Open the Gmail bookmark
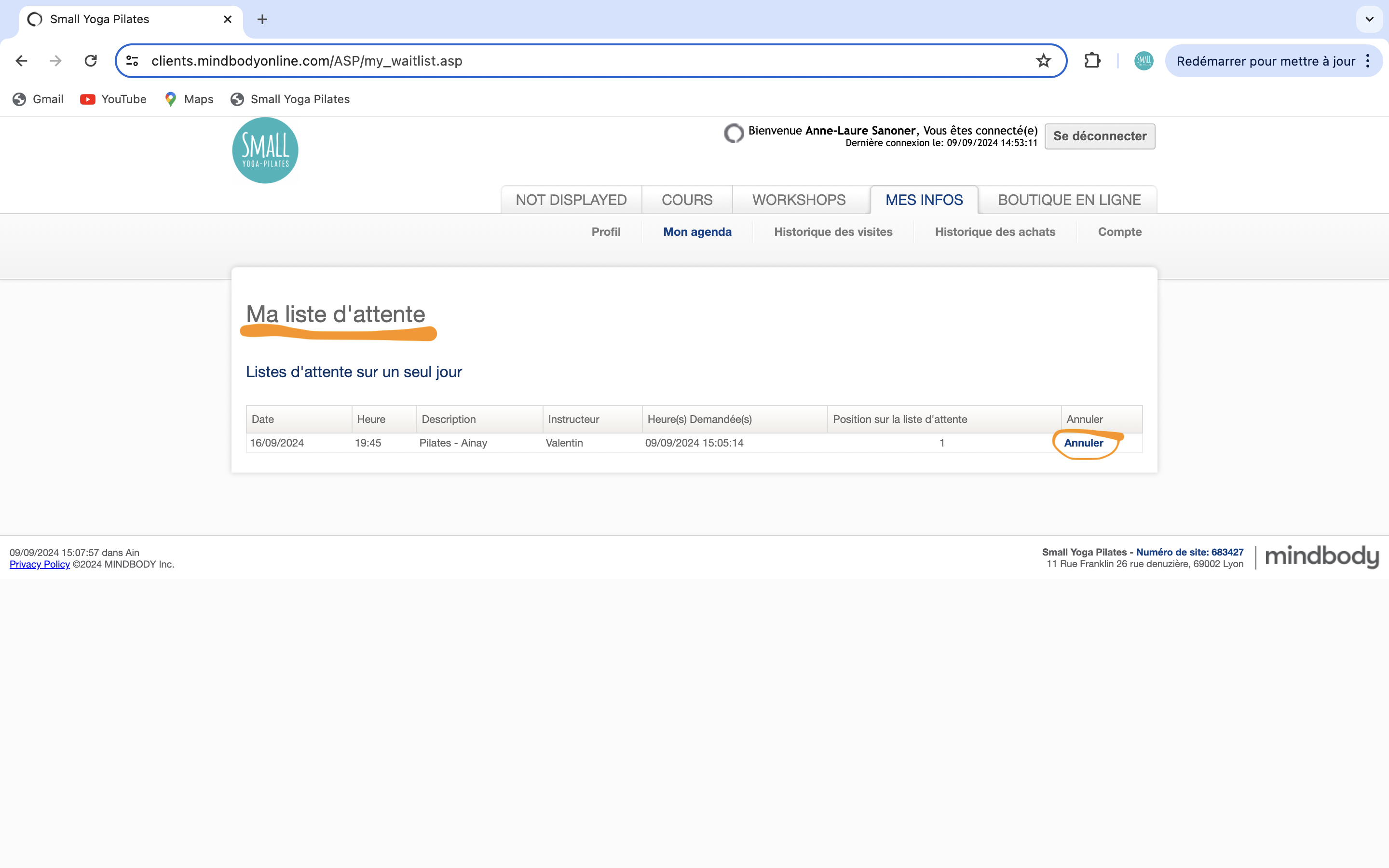Viewport: 1389px width, 868px height. pos(38,99)
